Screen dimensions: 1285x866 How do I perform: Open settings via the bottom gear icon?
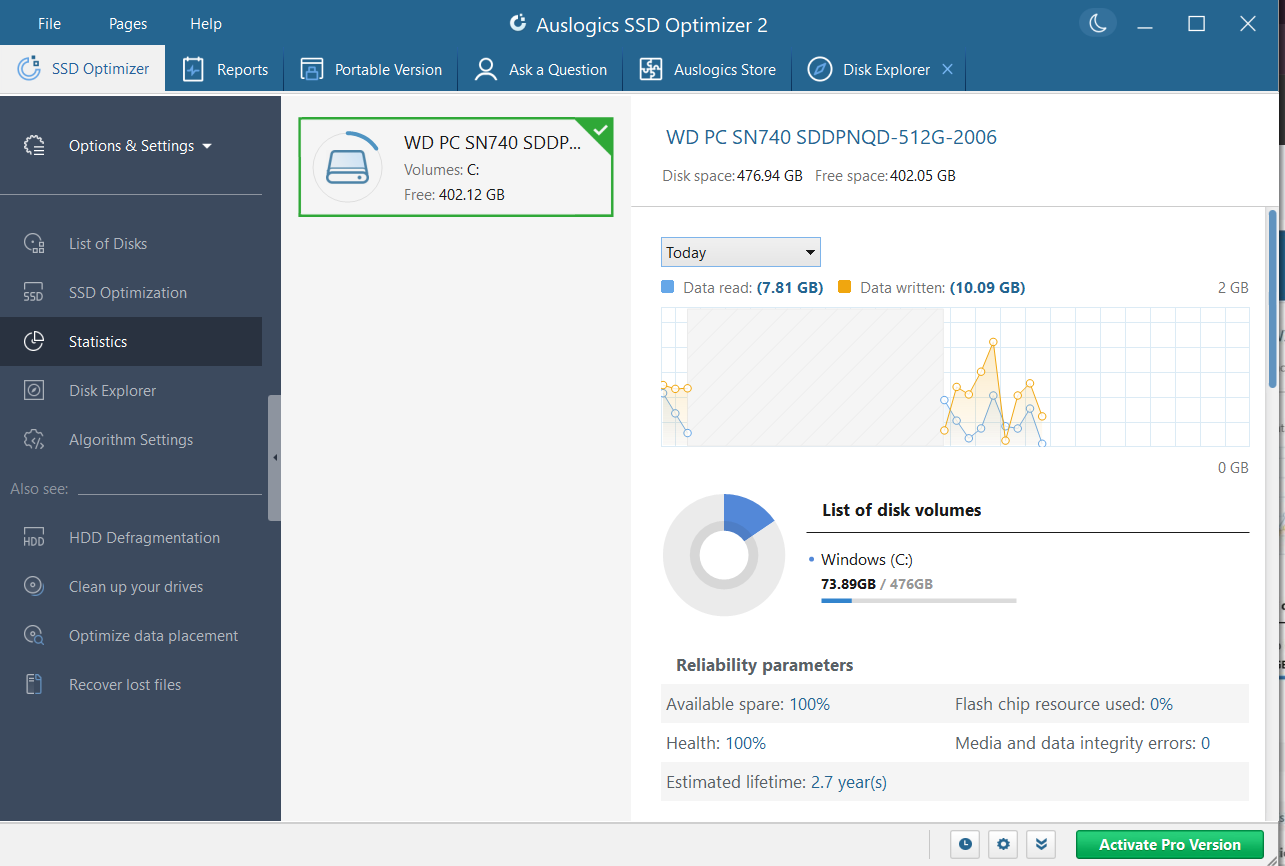1002,844
